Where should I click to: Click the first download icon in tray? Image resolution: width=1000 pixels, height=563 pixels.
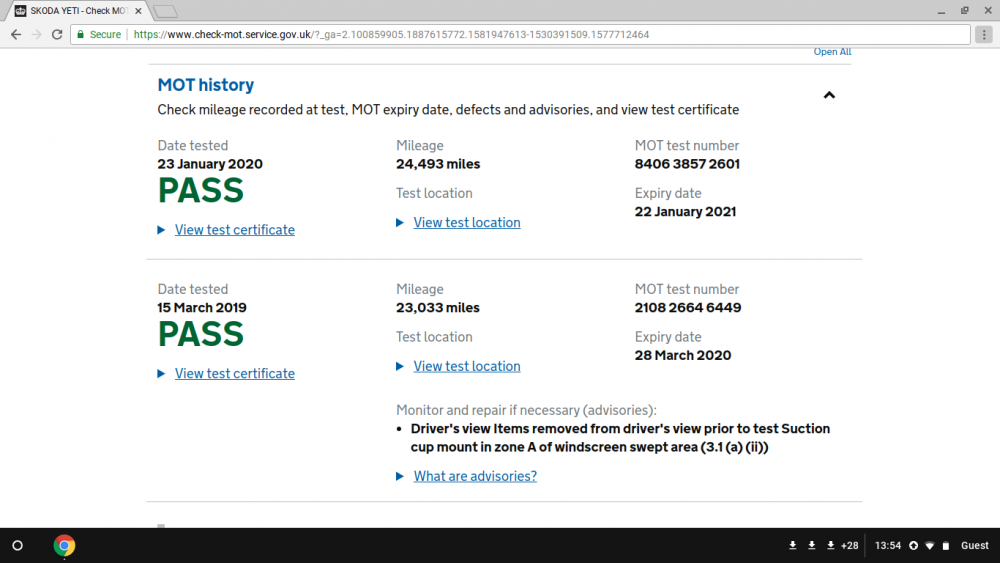coord(793,545)
